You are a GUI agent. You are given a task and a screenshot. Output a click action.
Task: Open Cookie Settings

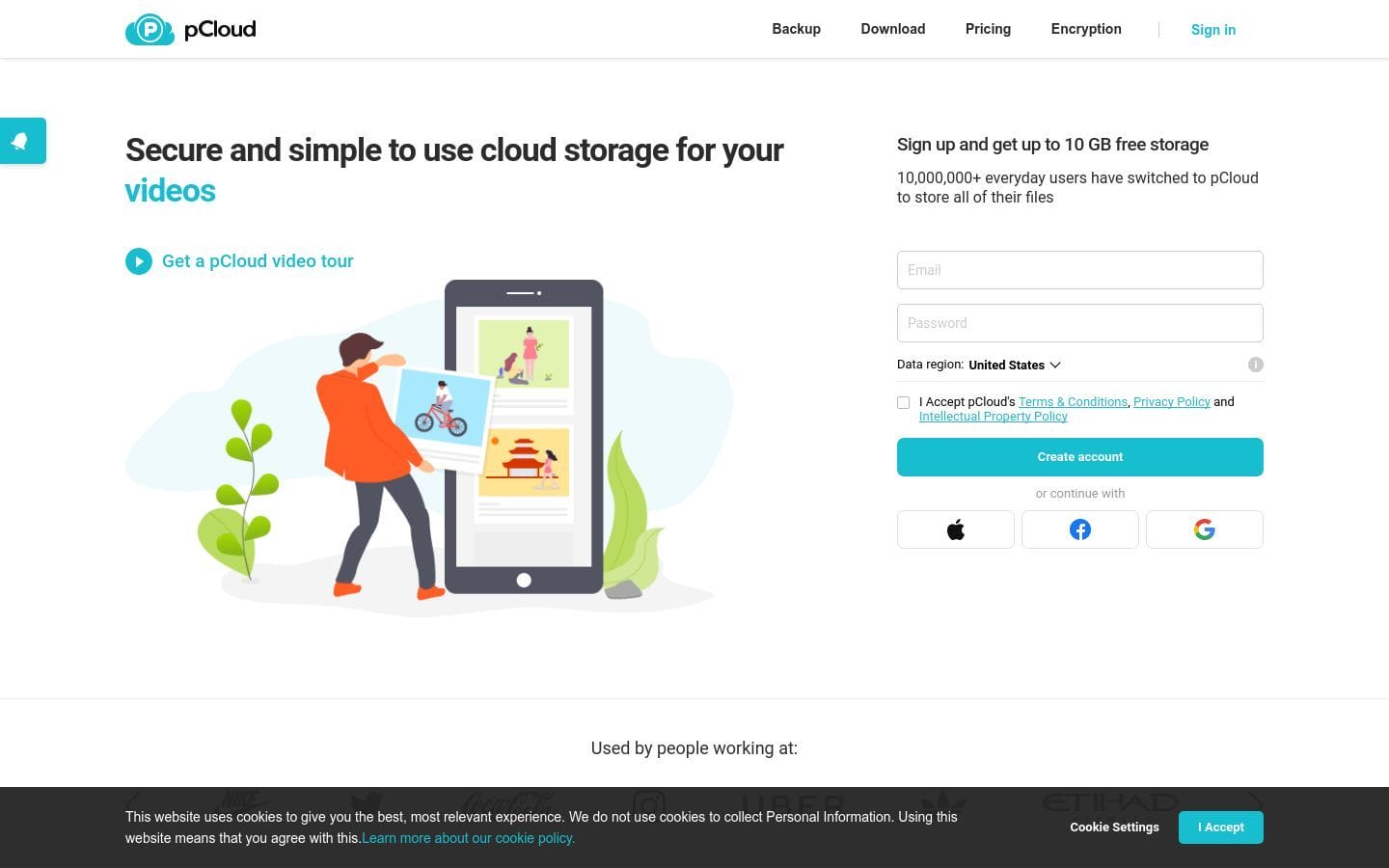coord(1114,827)
